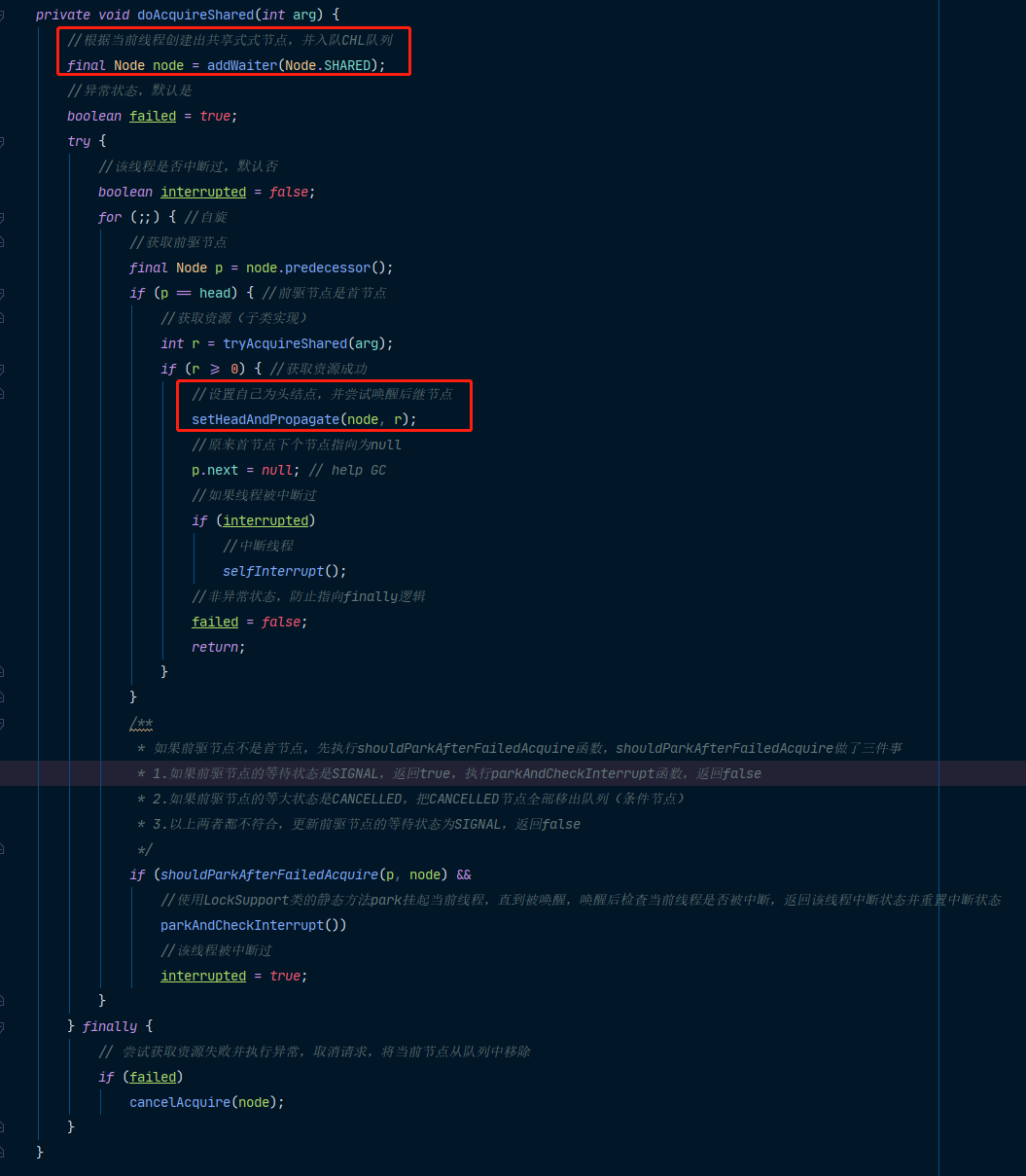Collapse the if (p == head) block fold
Viewport: 1026px width, 1176px height.
click(2, 293)
